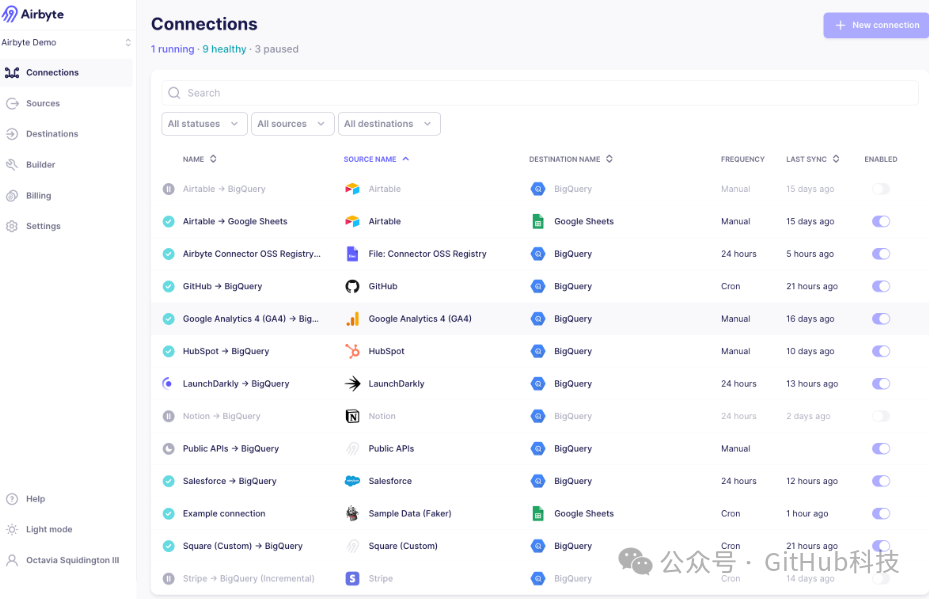Open the Octavia Squidington III user menu
This screenshot has height=599, width=929.
[x=66, y=560]
